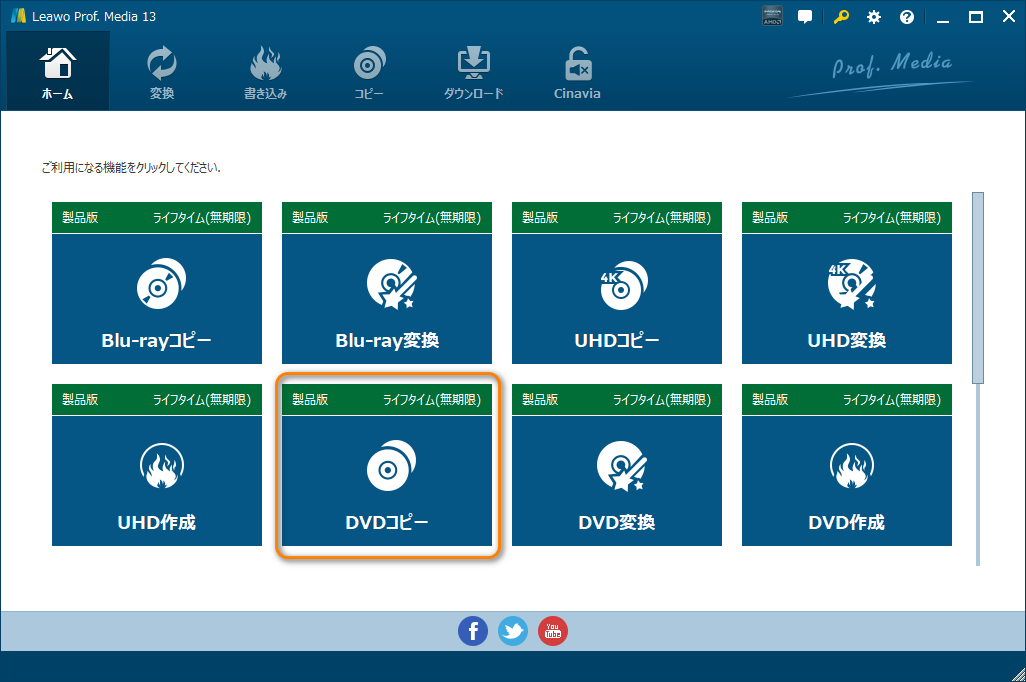1026x682 pixels.
Task: Launch the Blu-ray変換 module
Action: pyautogui.click(x=387, y=298)
